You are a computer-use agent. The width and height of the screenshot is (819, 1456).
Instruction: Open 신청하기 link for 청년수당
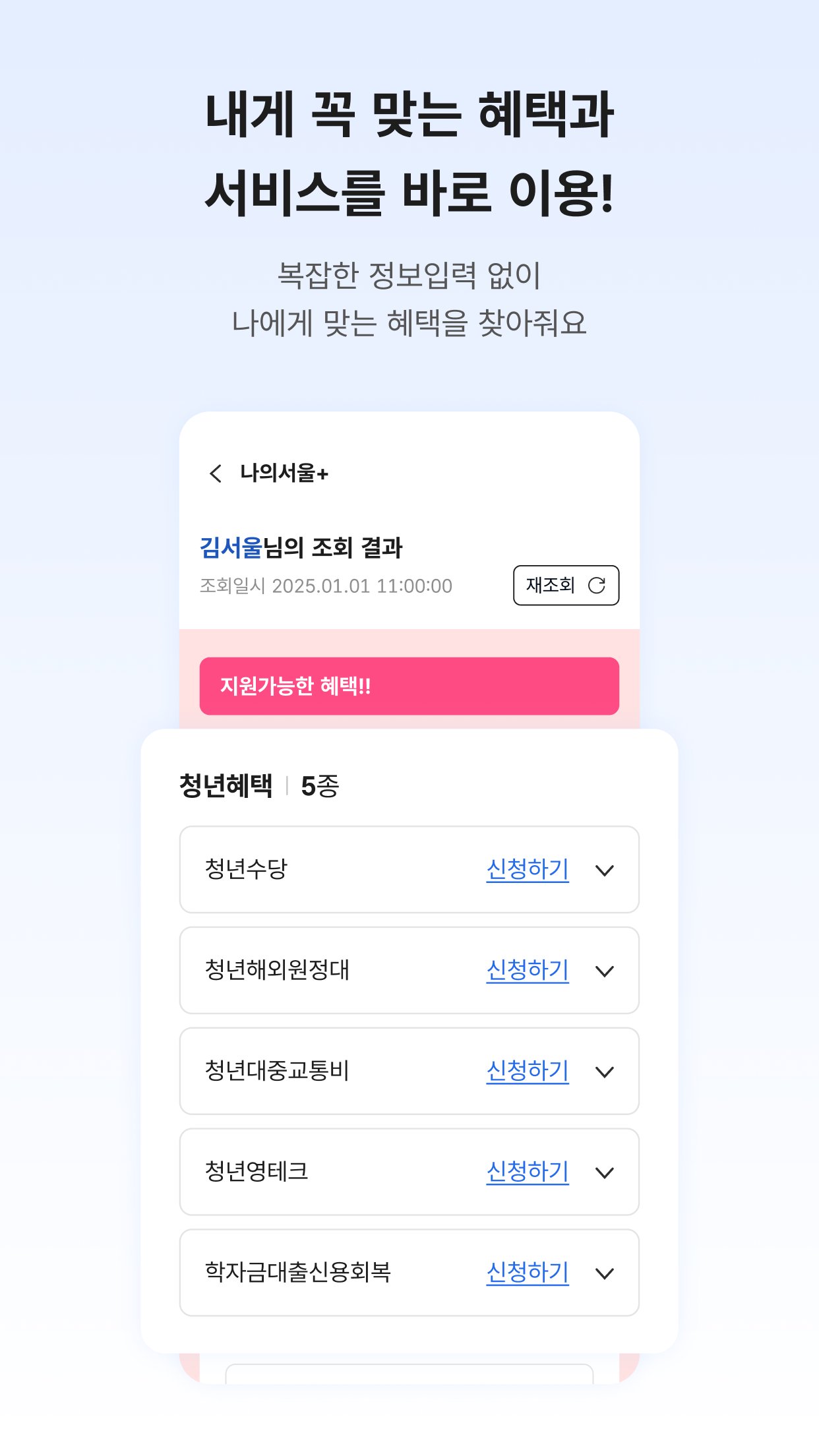[x=527, y=869]
